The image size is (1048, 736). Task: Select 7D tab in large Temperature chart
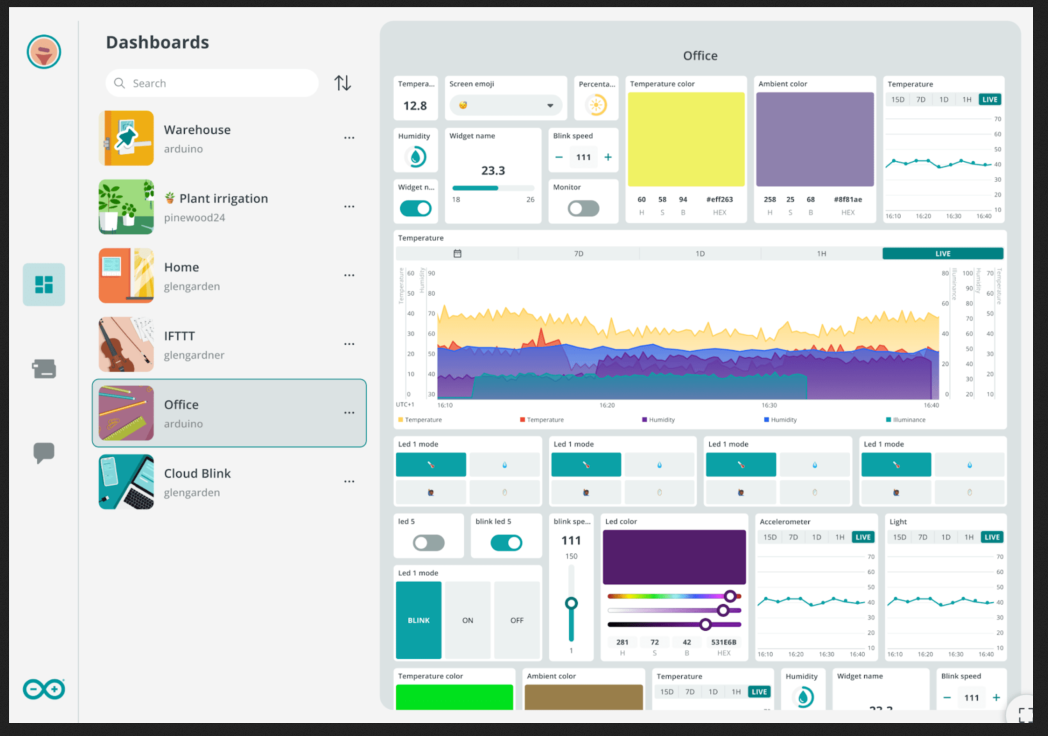579,253
